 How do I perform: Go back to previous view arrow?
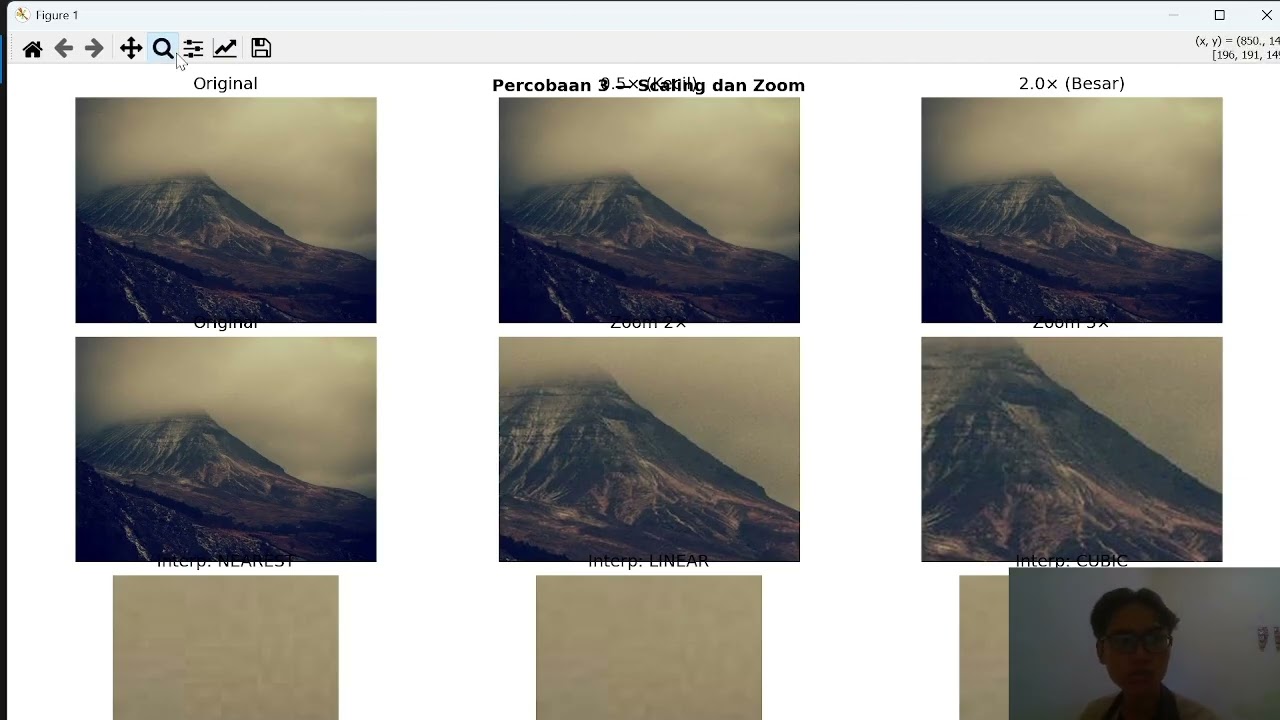pyautogui.click(x=63, y=49)
